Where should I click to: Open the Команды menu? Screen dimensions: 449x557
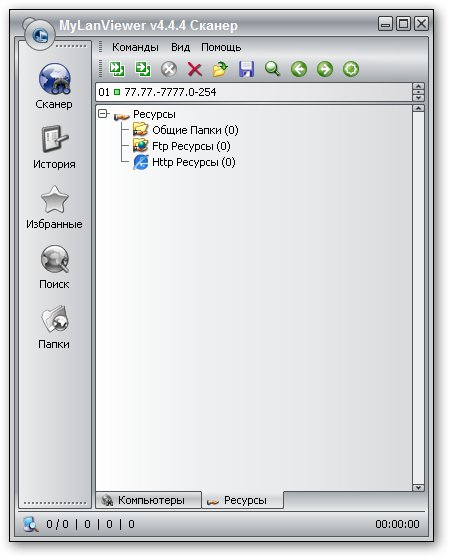(135, 47)
